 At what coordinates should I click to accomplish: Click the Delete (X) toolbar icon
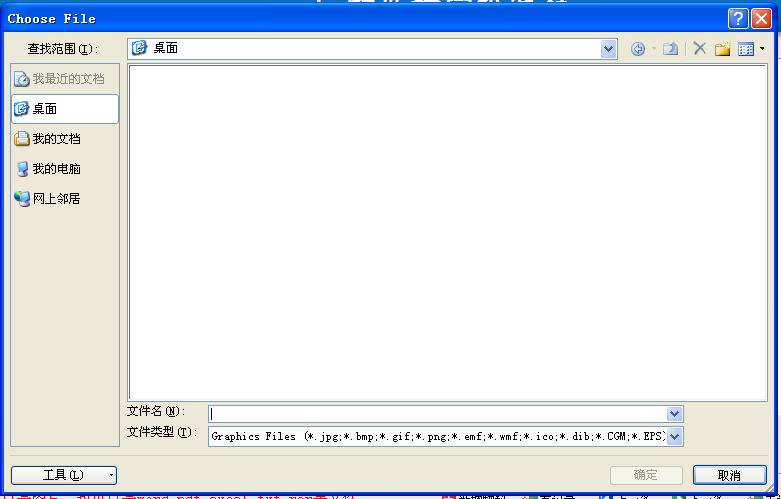(699, 49)
